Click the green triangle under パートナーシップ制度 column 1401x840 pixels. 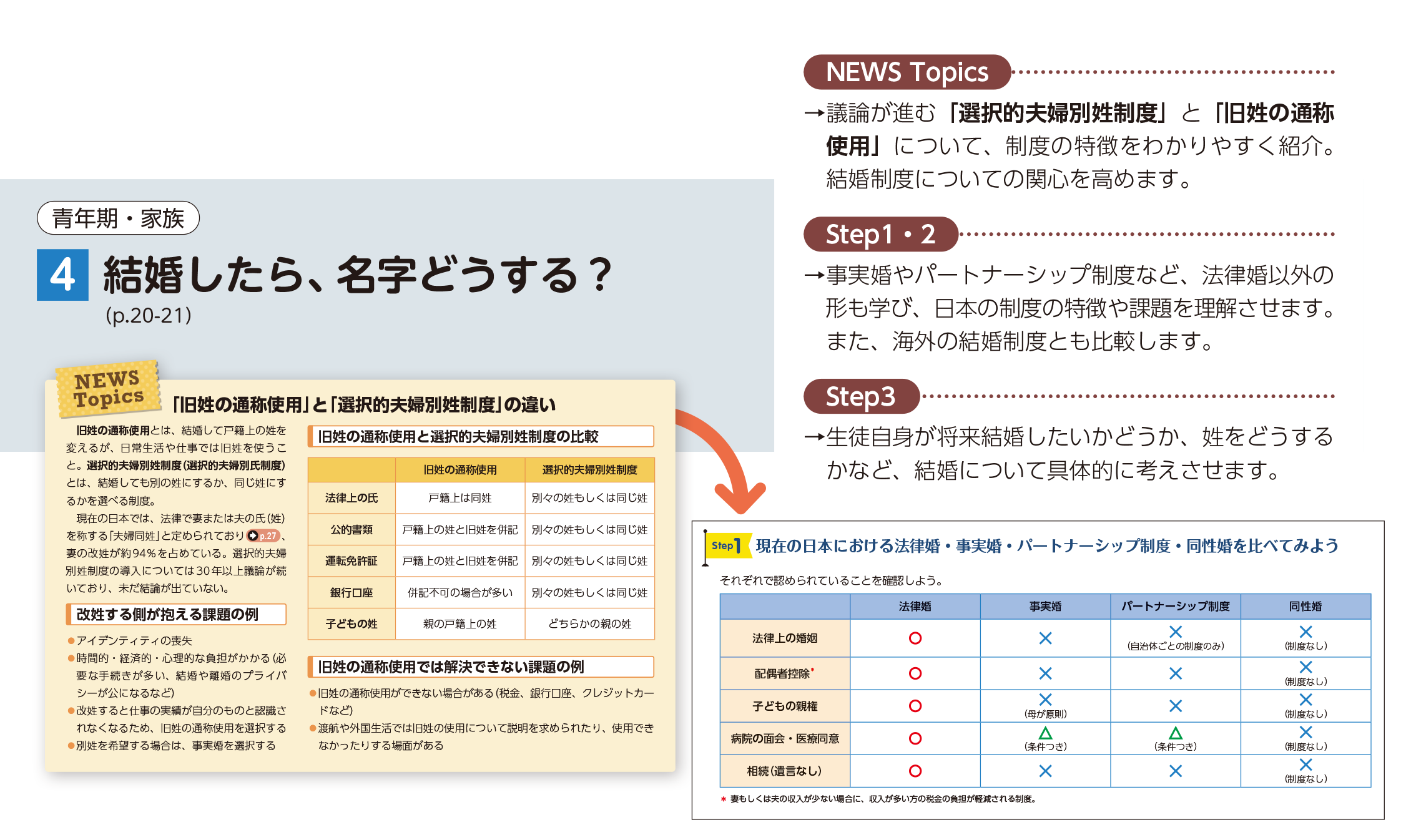(x=1176, y=733)
